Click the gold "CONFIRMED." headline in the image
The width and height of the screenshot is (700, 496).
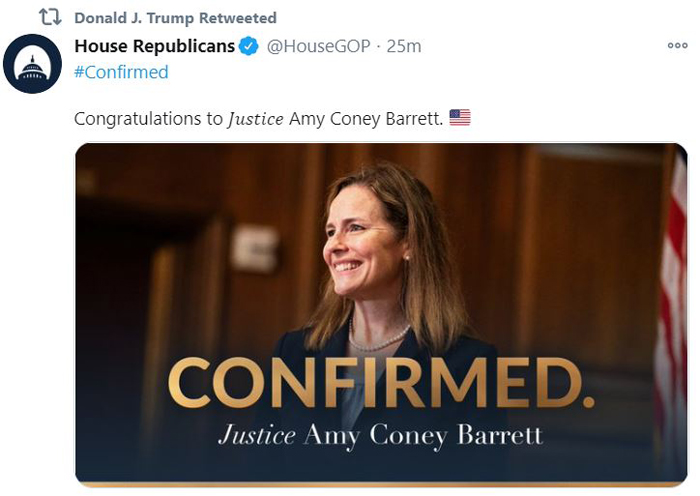point(382,382)
